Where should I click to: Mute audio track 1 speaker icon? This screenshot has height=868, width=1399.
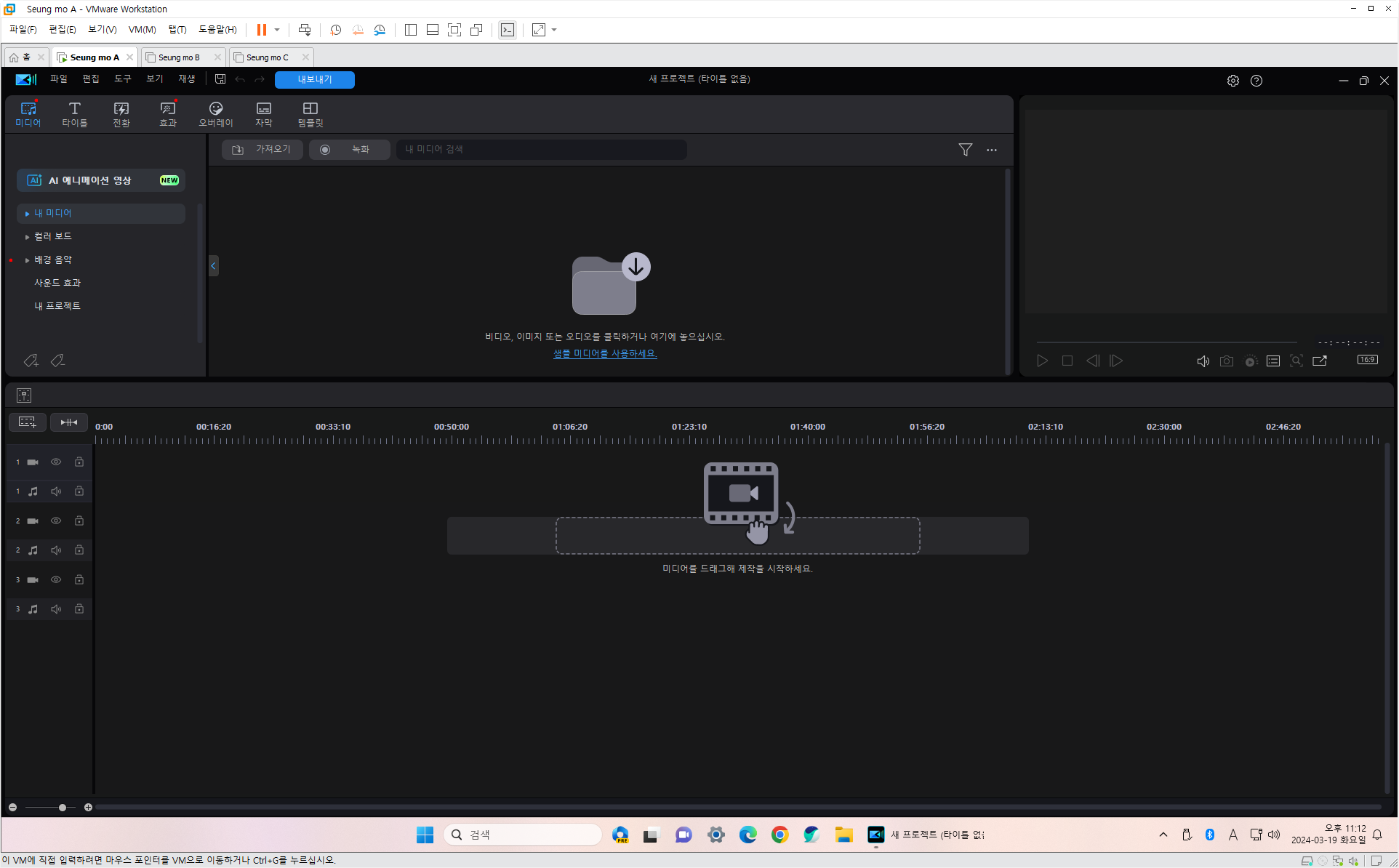(56, 491)
